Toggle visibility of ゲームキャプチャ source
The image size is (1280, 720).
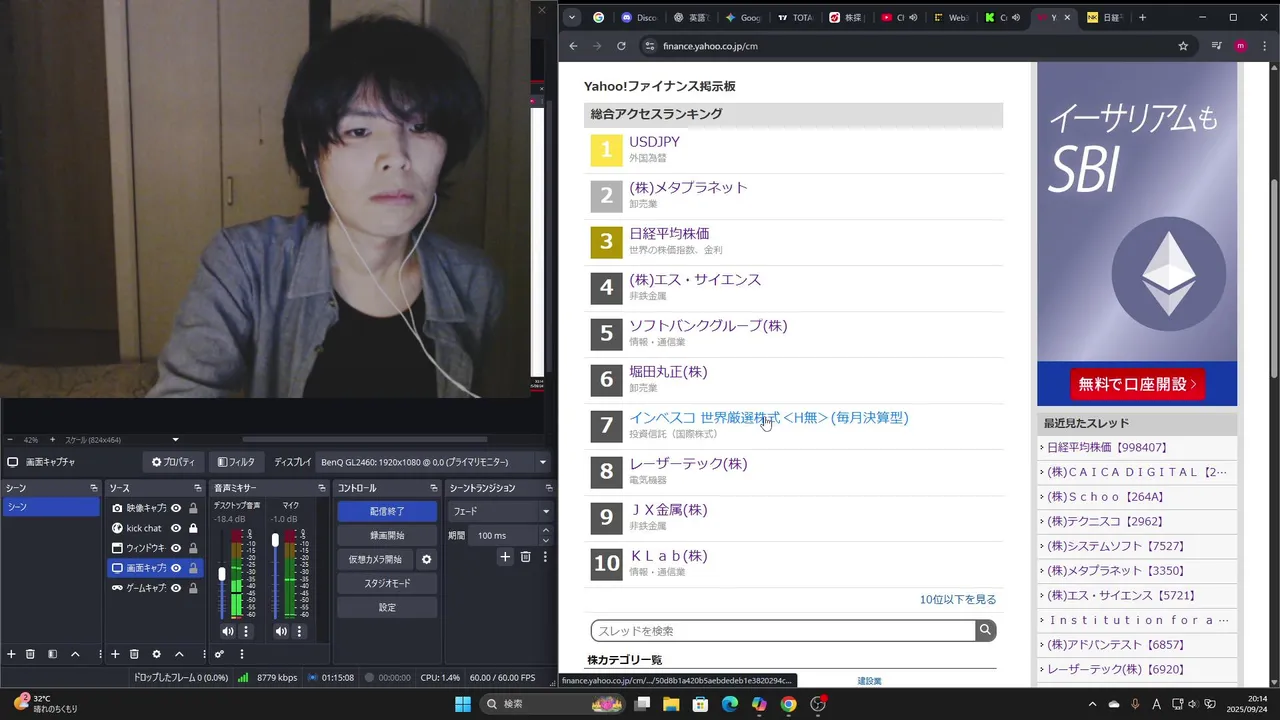click(x=176, y=588)
